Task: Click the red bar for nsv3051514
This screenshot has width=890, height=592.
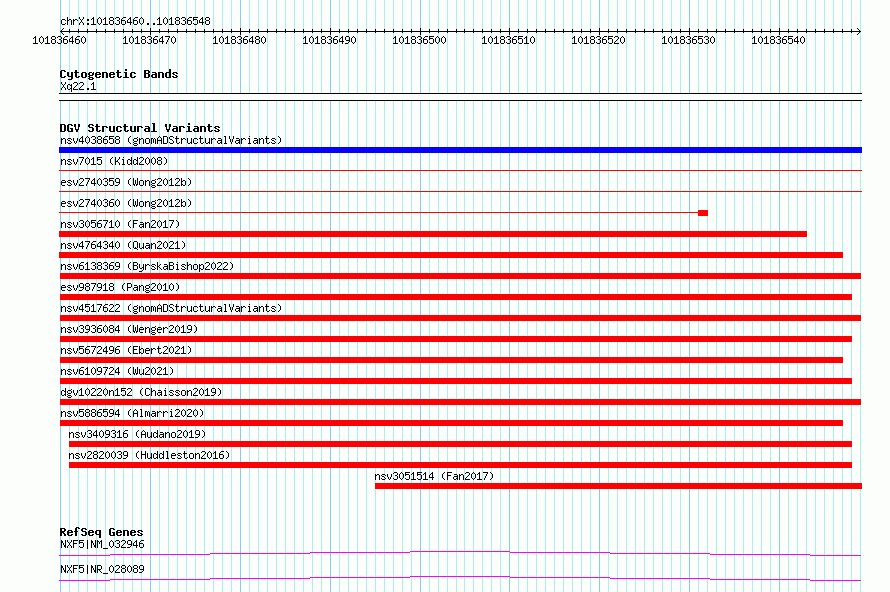Action: (618, 486)
